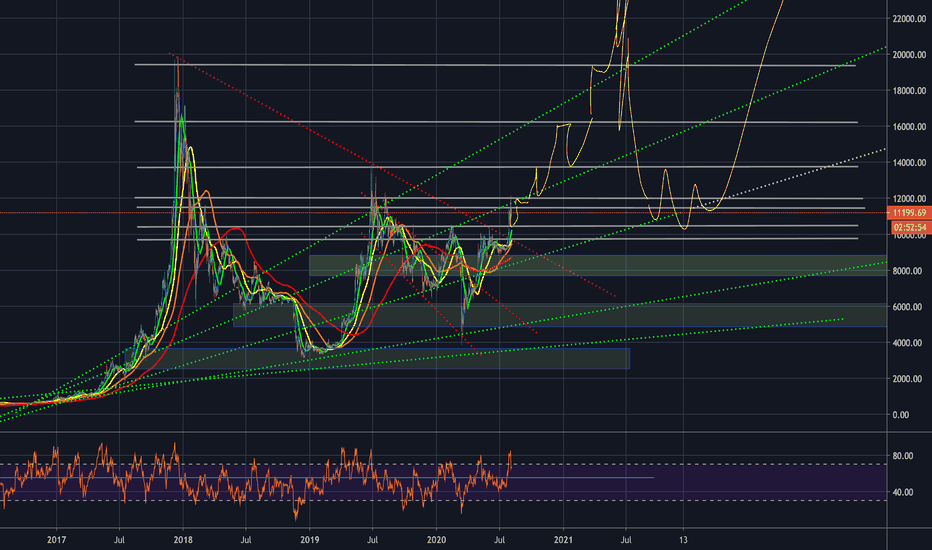The image size is (932, 550).
Task: Click the 20000.00 price axis label
Action: [909, 55]
